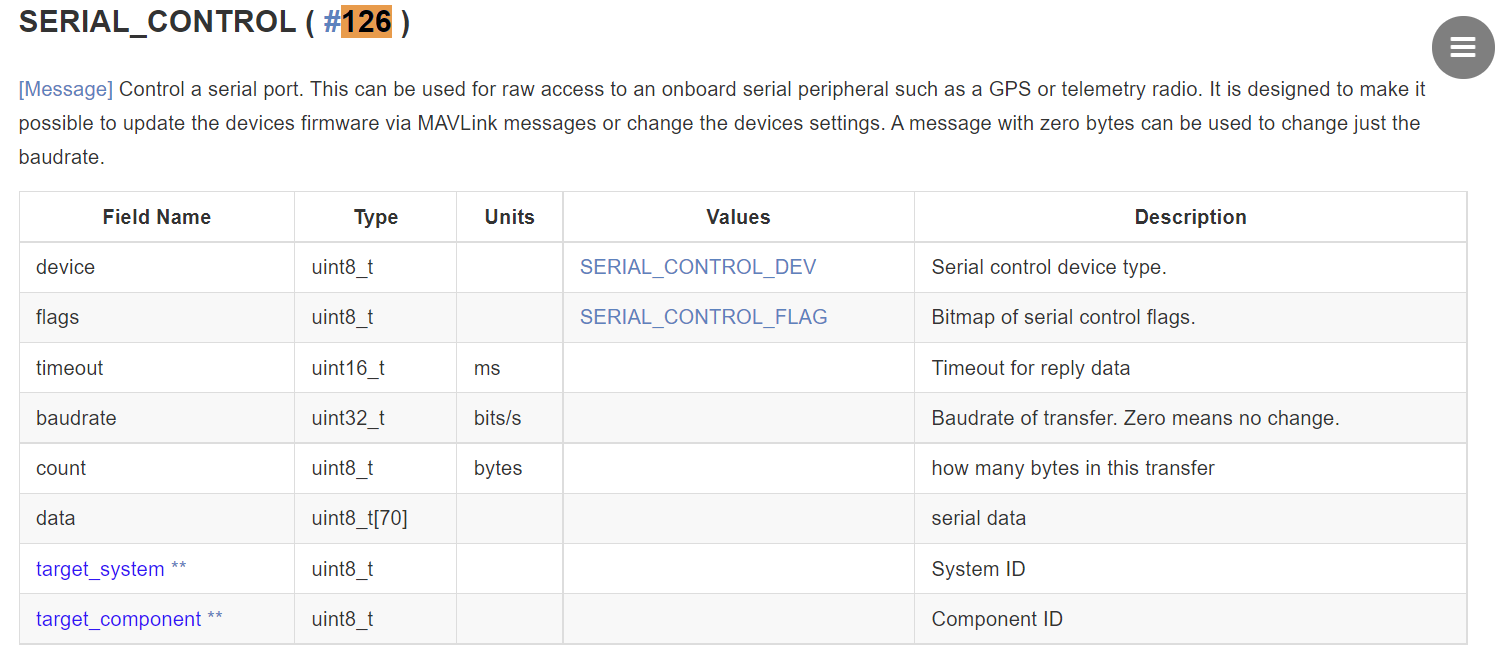1497x668 pixels.
Task: Click the Units column header
Action: (508, 216)
